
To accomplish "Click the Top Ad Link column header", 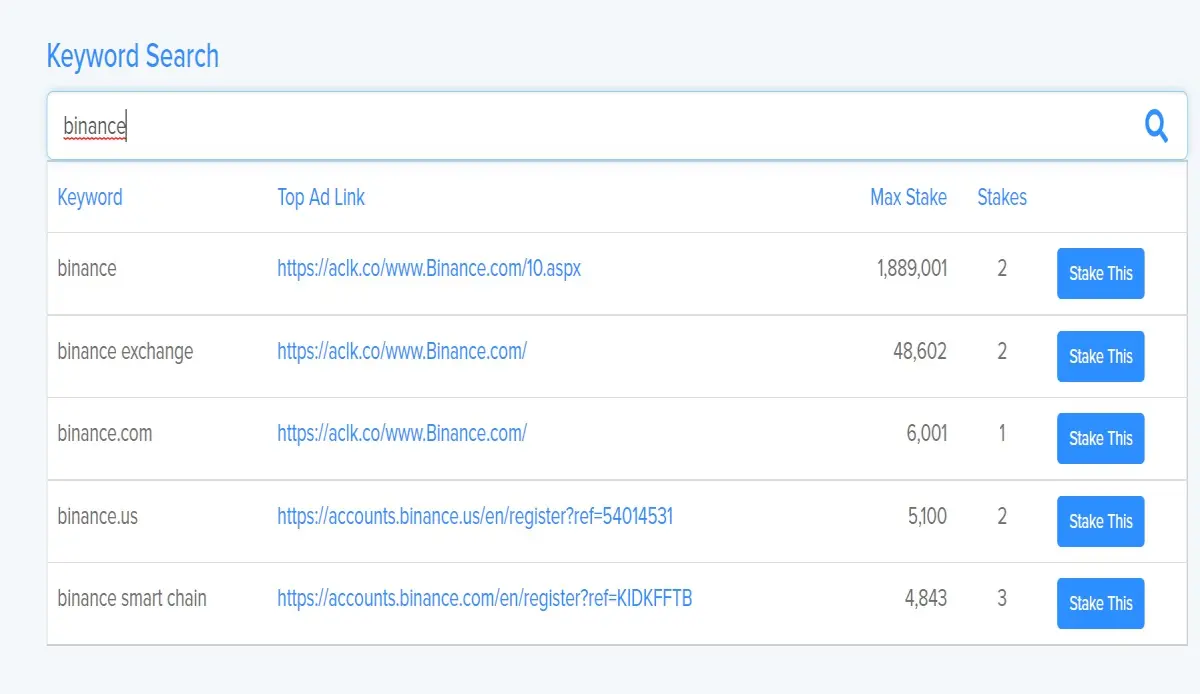I will [x=321, y=197].
